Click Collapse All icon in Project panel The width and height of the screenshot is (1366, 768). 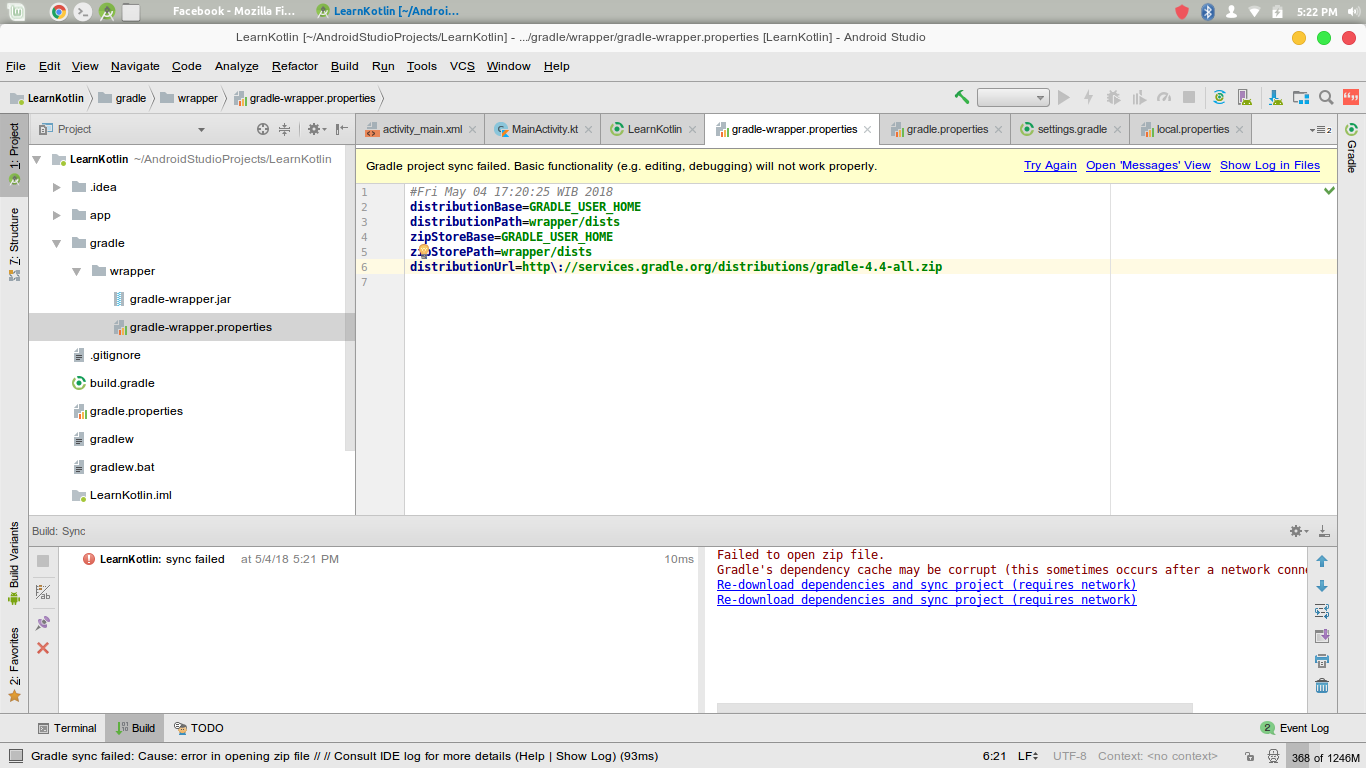pyautogui.click(x=285, y=129)
